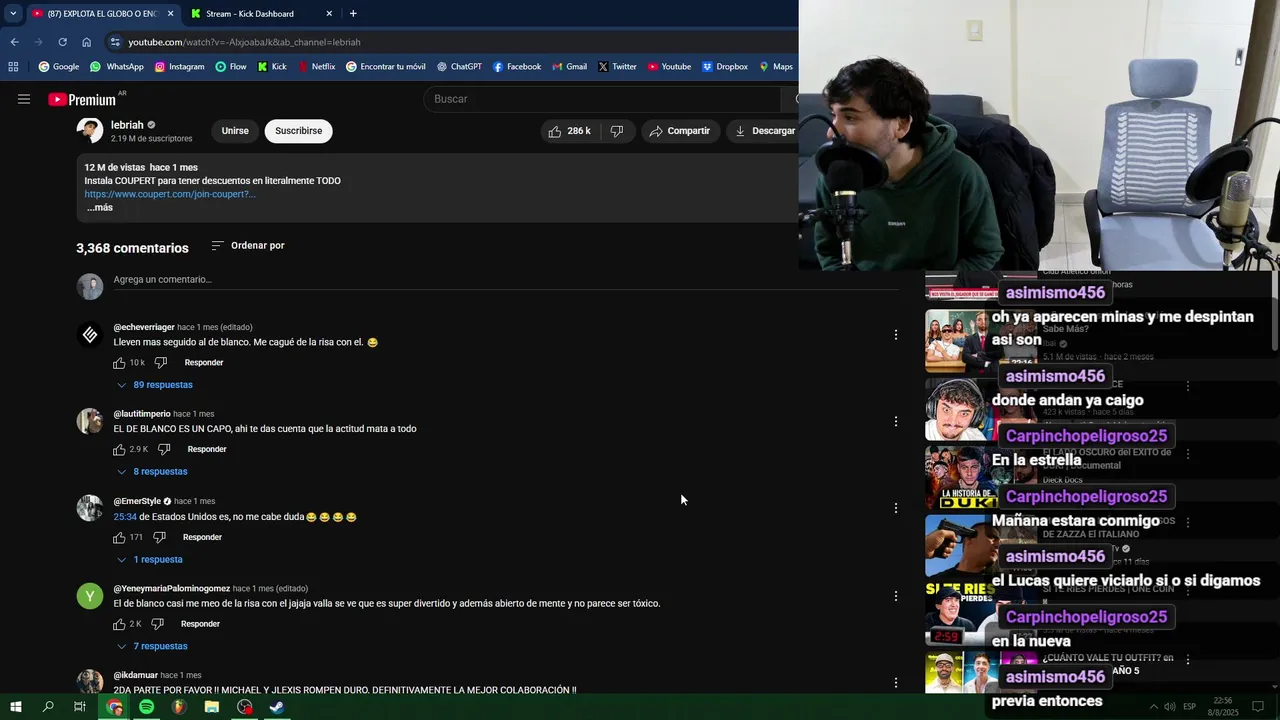Image resolution: width=1280 pixels, height=720 pixels.
Task: Open Chrome tab search dropdown
Action: click(13, 14)
